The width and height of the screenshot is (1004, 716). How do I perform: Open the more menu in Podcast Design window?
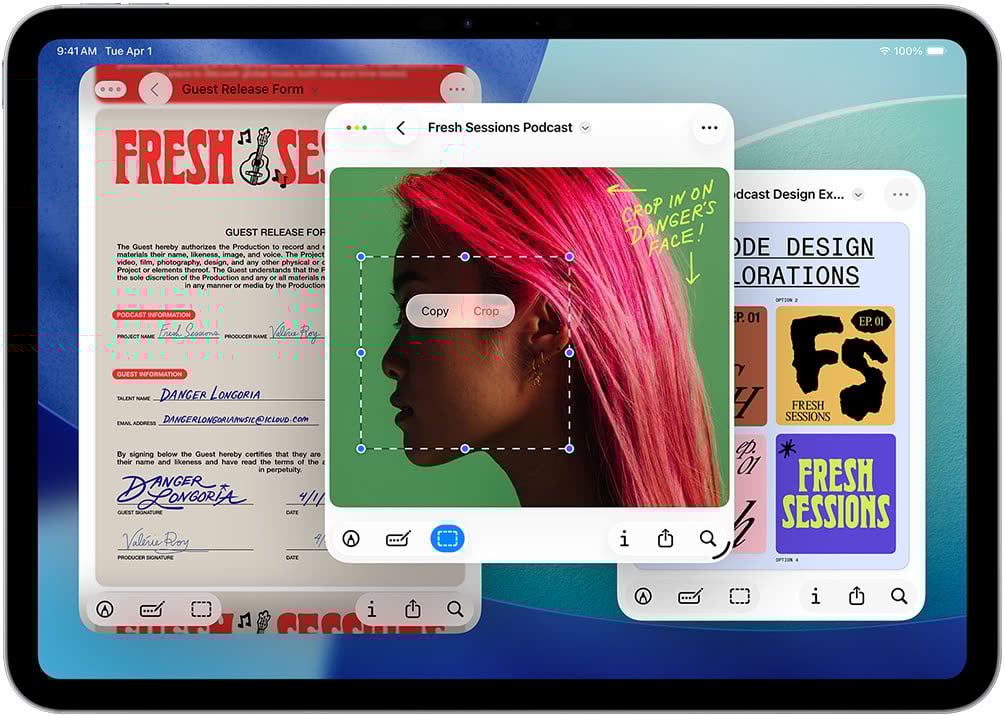point(900,195)
